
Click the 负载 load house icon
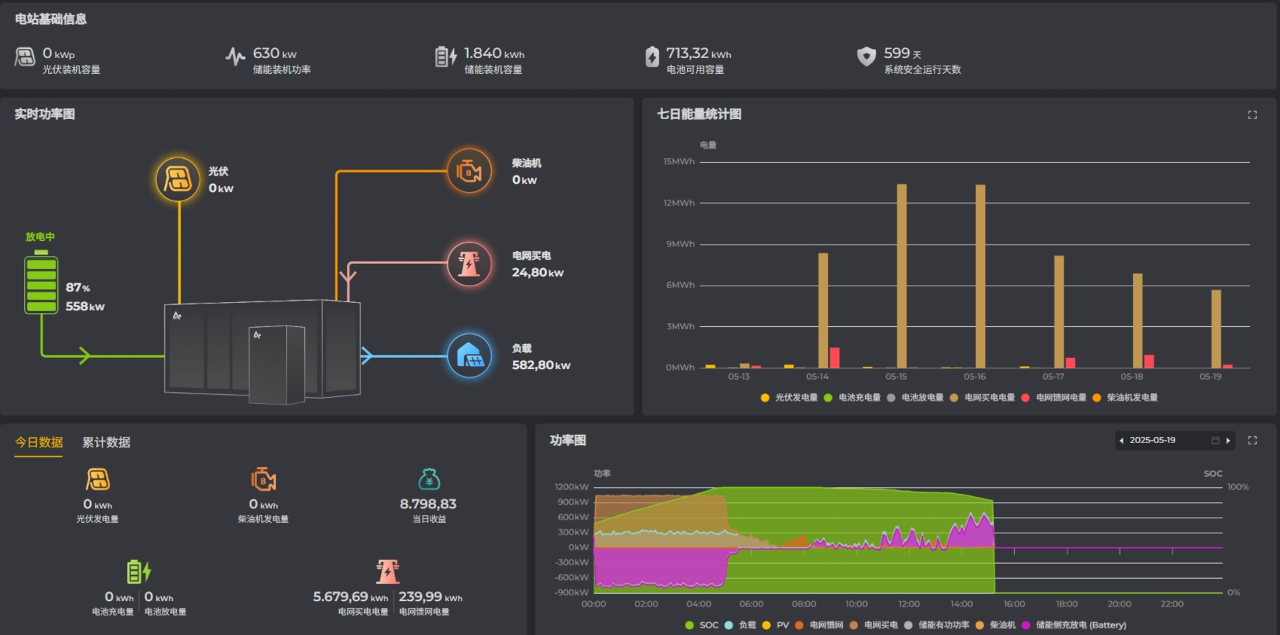(x=469, y=356)
